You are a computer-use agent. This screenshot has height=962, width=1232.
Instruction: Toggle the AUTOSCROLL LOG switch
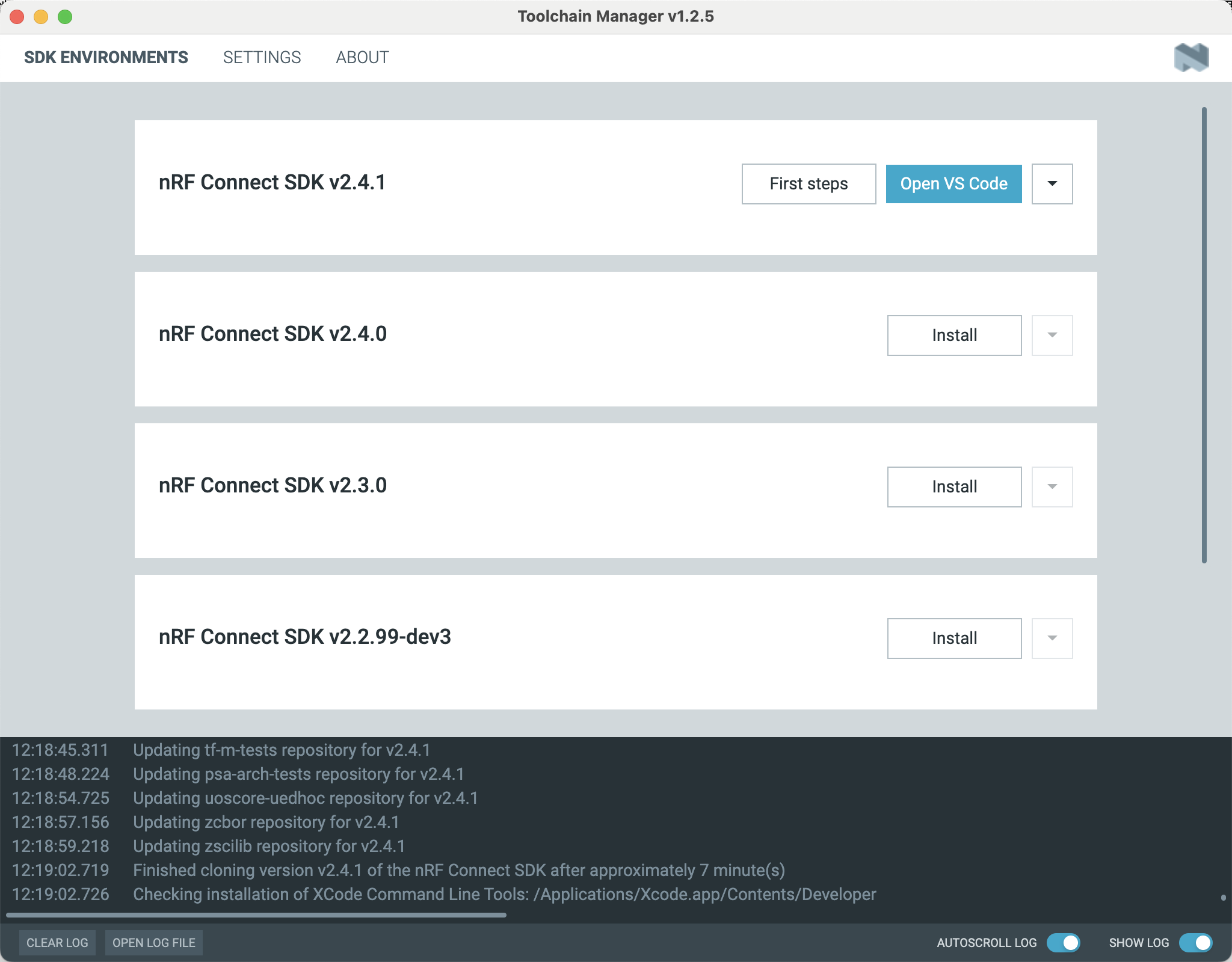click(1064, 943)
